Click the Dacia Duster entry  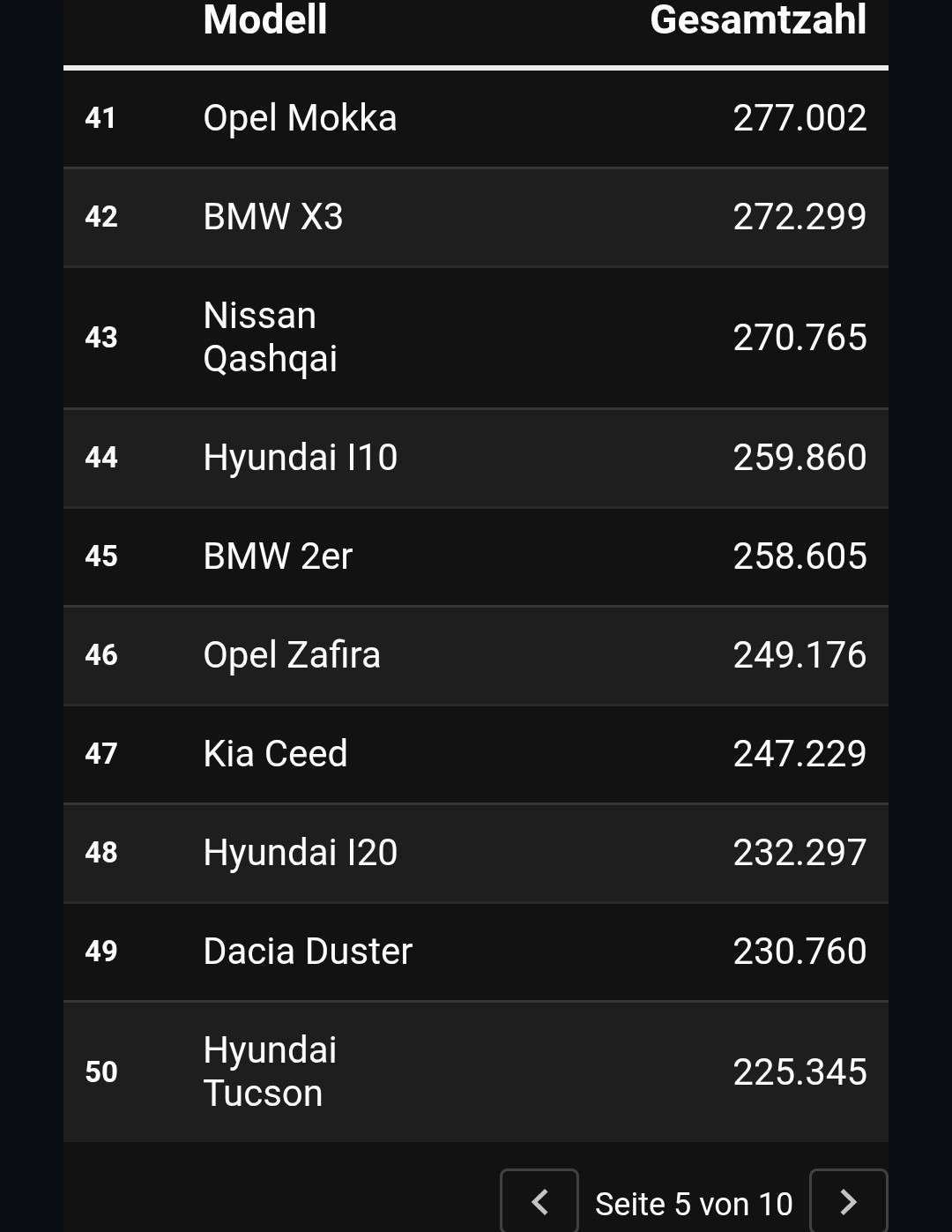point(308,952)
